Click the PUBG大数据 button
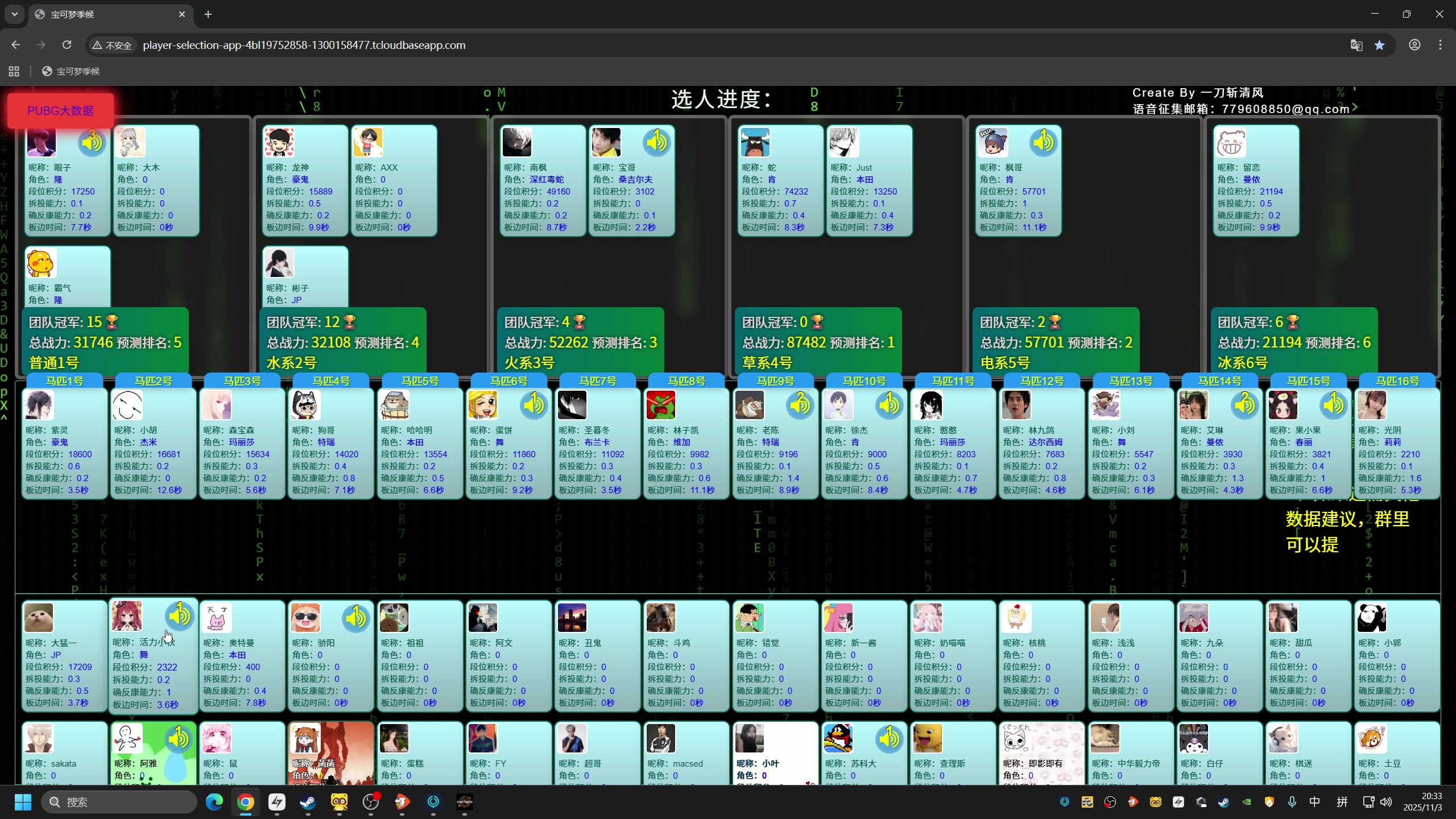 (x=60, y=111)
